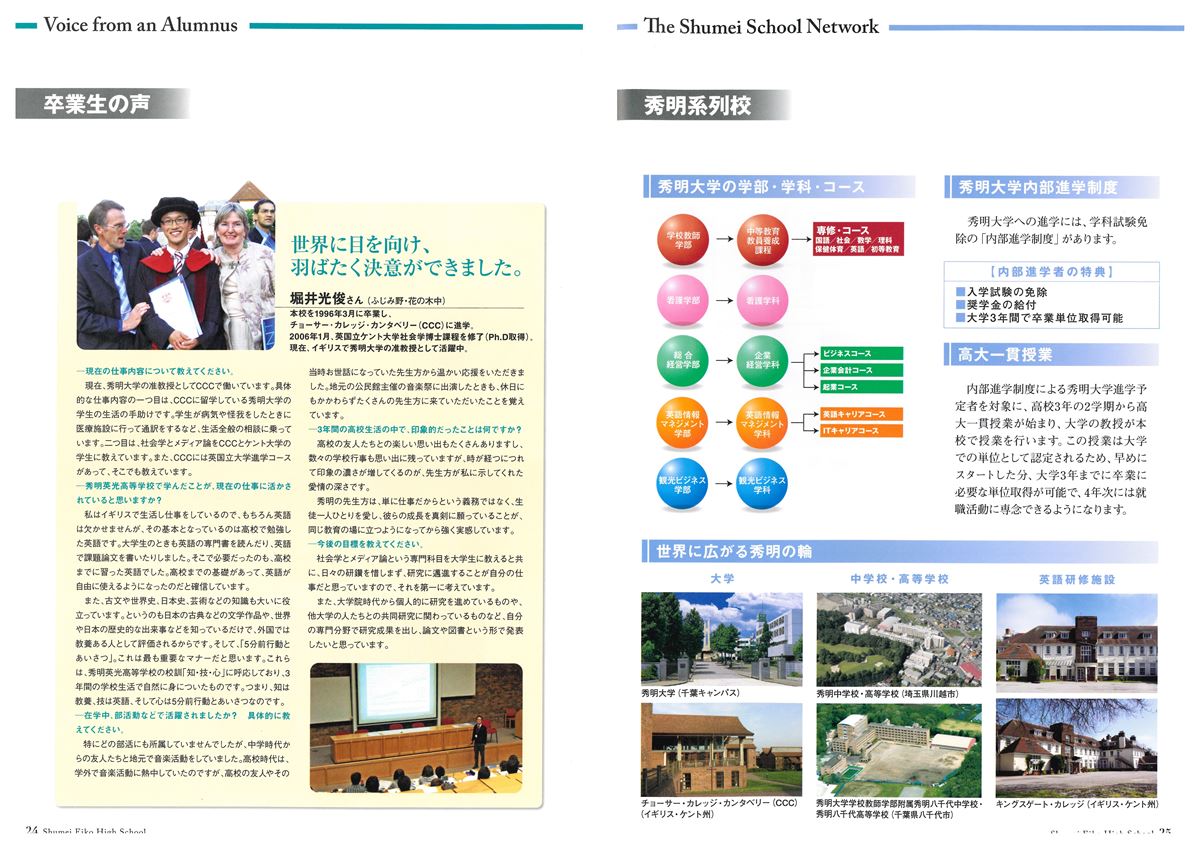This screenshot has height=849, width=1200.
Task: Select the green ビジネスコース label
Action: tap(861, 354)
